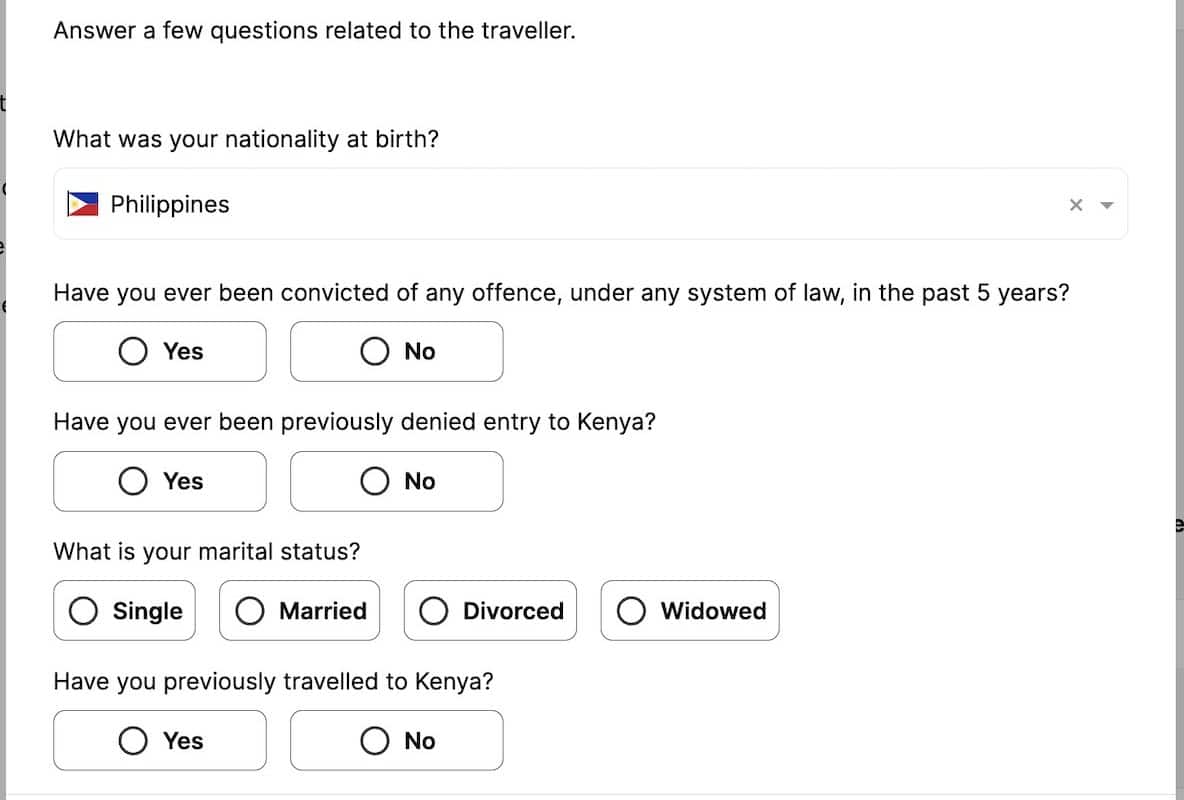Answer No to previously travelled to Kenya

[397, 741]
